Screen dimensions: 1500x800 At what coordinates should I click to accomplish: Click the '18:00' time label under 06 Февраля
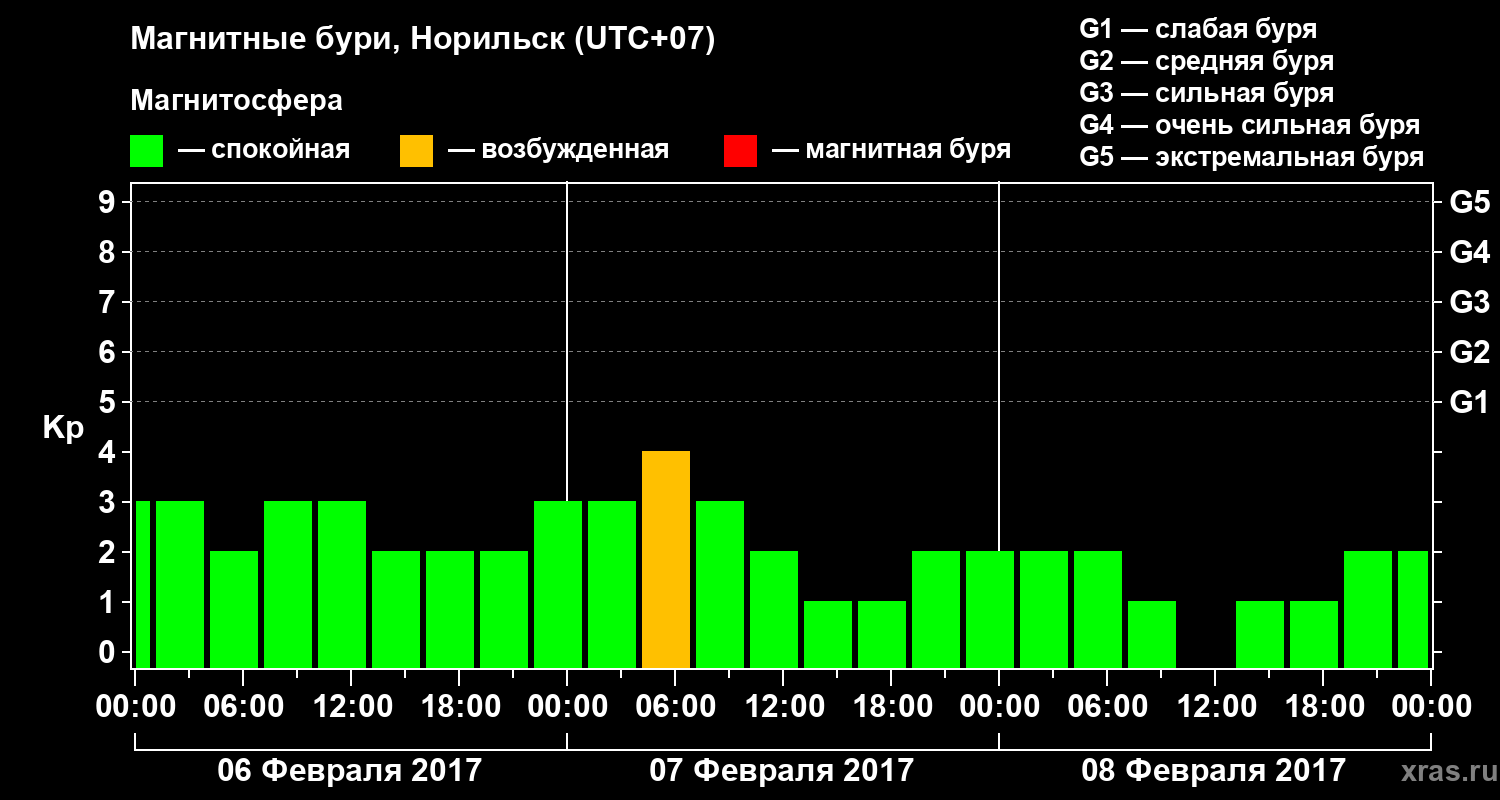point(459,707)
